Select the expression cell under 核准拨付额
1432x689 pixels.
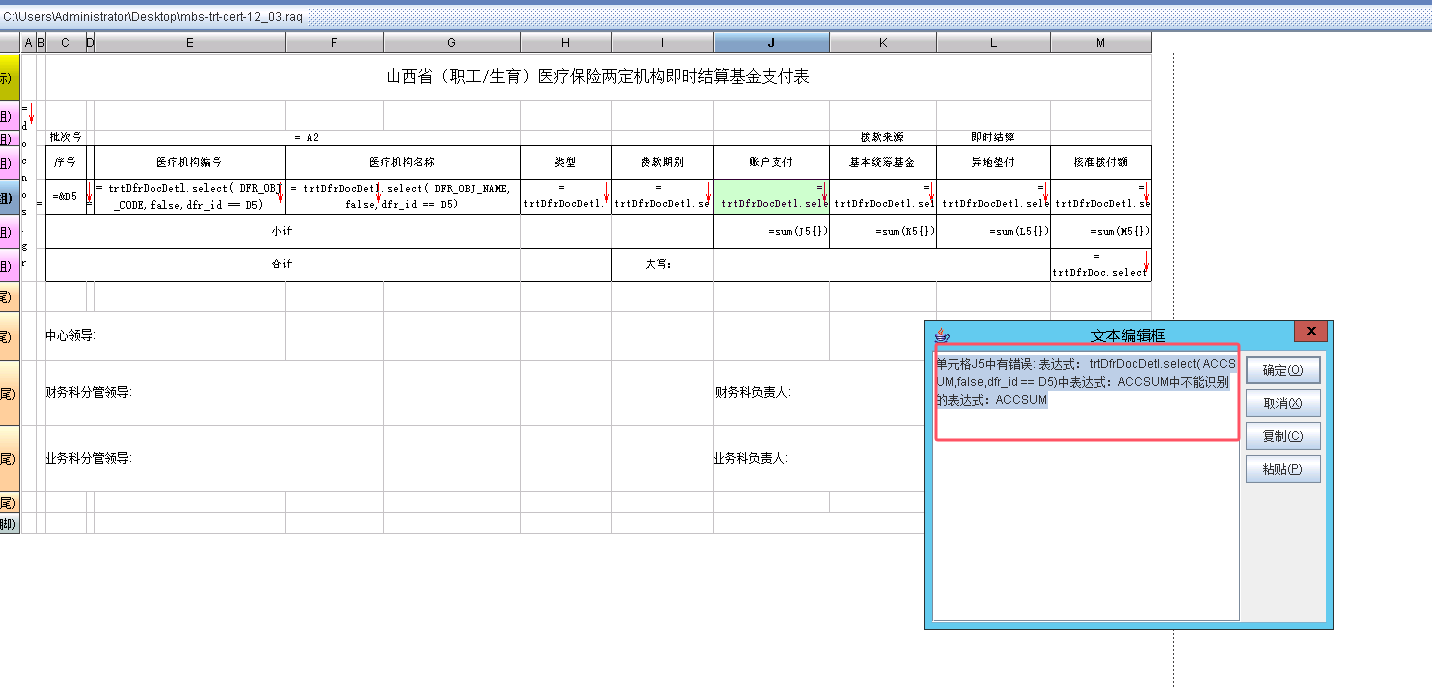(x=1101, y=196)
